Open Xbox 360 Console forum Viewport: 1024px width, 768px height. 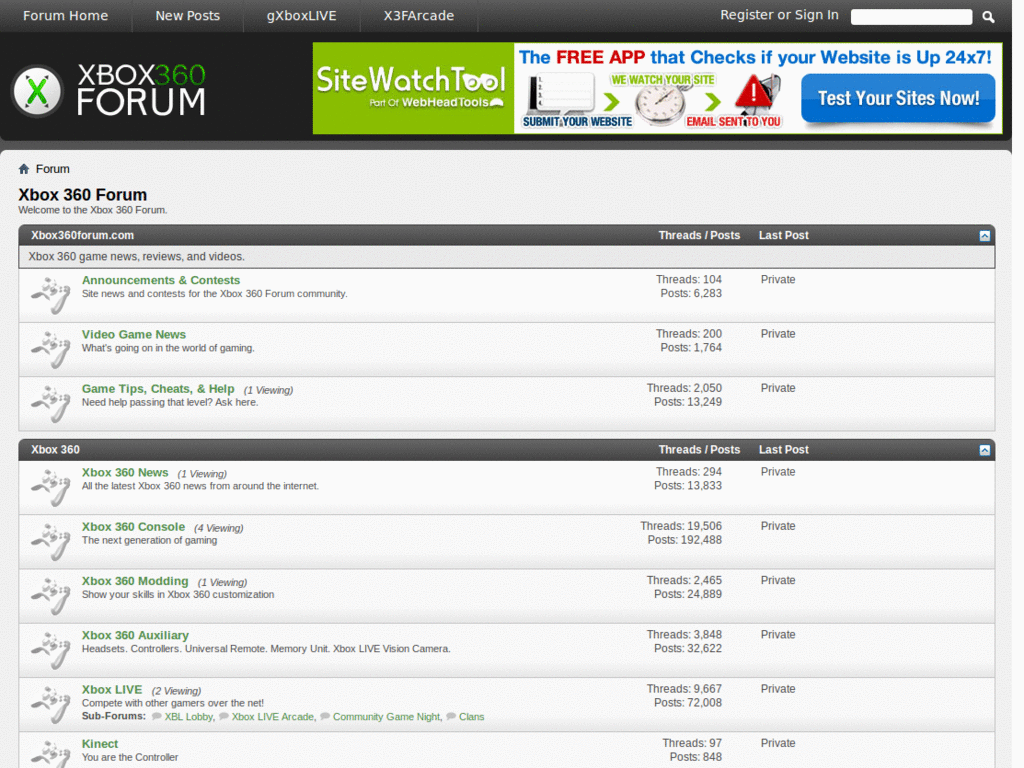click(x=133, y=527)
